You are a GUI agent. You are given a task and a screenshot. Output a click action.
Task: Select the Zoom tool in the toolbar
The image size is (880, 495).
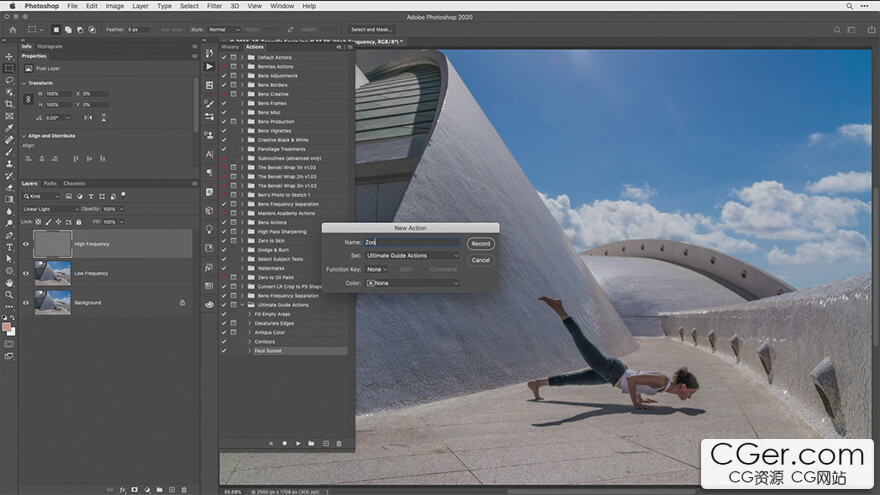point(9,295)
